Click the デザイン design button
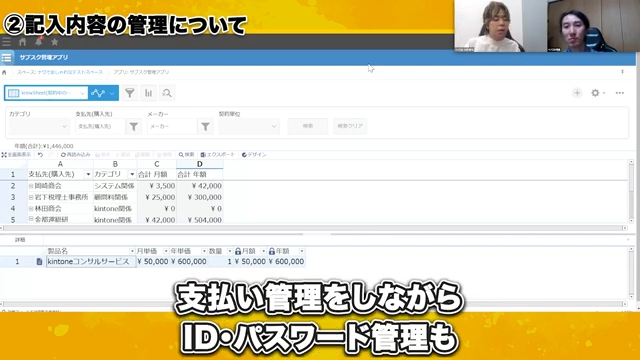Image resolution: width=640 pixels, height=360 pixels. click(254, 155)
